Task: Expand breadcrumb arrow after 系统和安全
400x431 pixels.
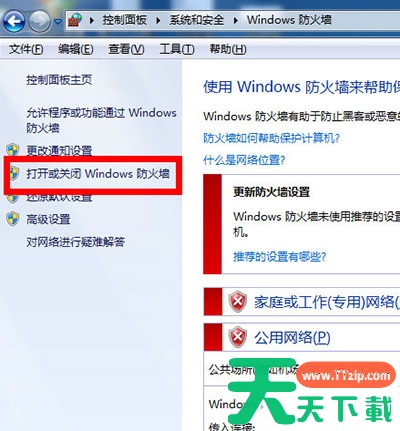Action: pos(236,20)
